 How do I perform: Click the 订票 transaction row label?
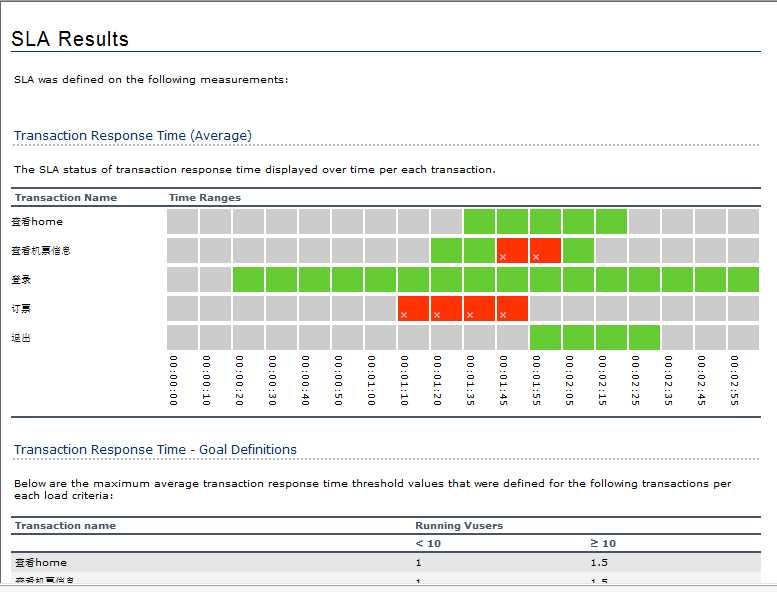21,309
